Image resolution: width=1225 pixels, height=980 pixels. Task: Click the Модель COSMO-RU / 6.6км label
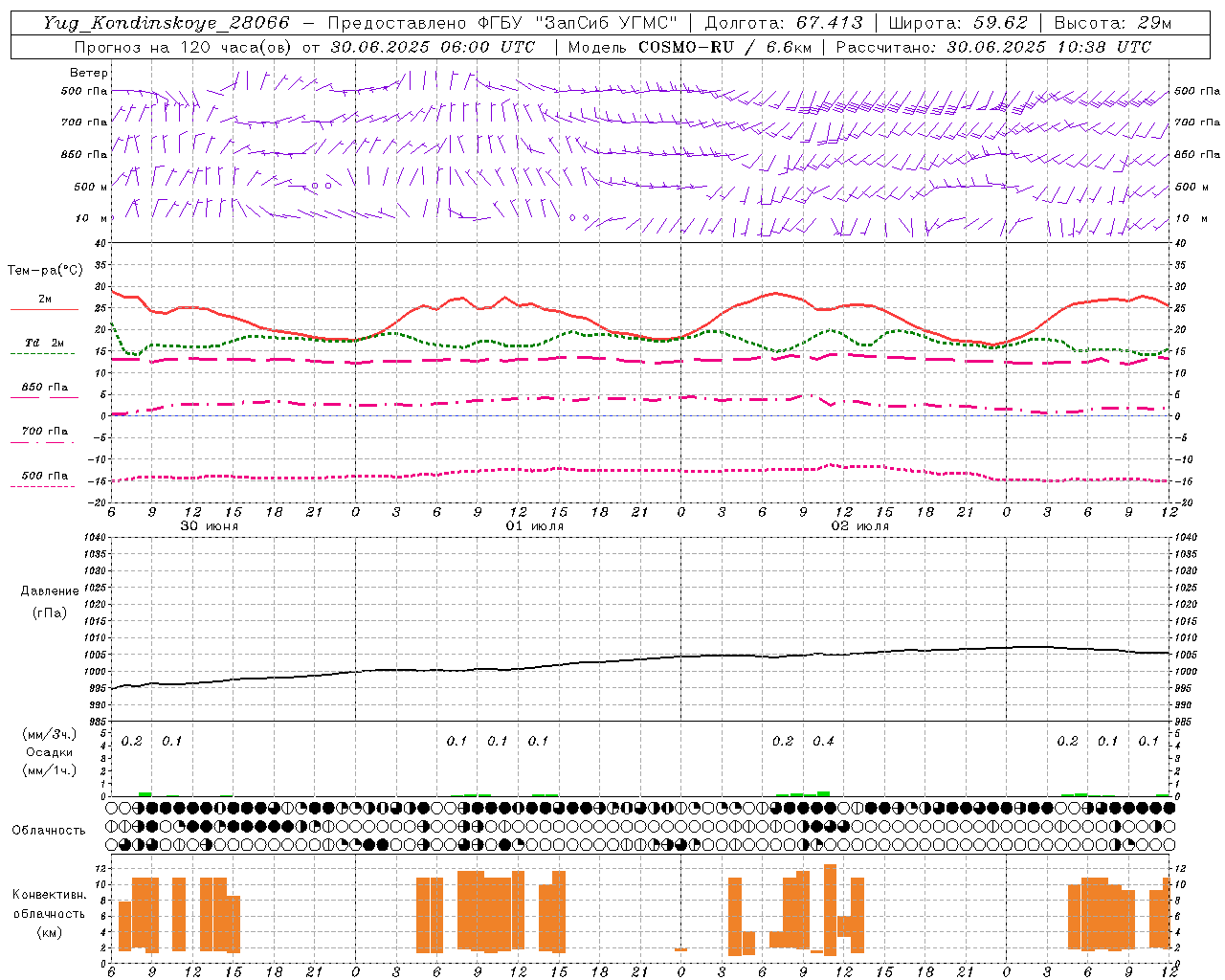(x=689, y=47)
